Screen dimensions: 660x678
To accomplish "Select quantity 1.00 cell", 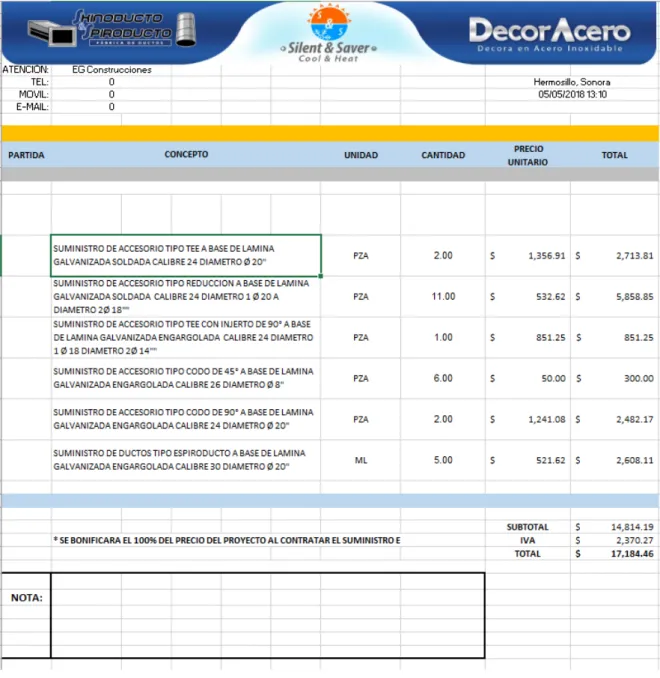I will (x=443, y=338).
